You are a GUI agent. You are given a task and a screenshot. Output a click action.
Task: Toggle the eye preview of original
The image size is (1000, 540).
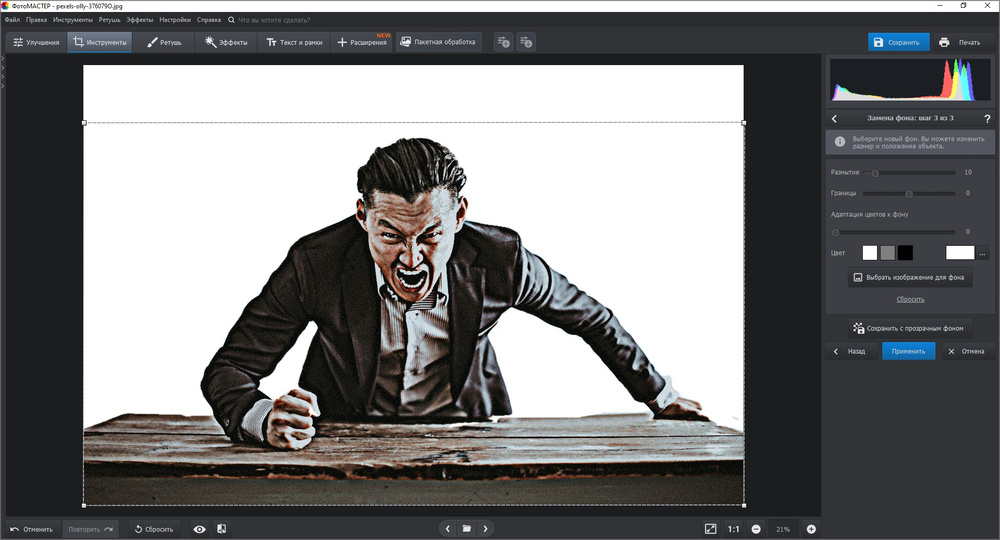[199, 529]
